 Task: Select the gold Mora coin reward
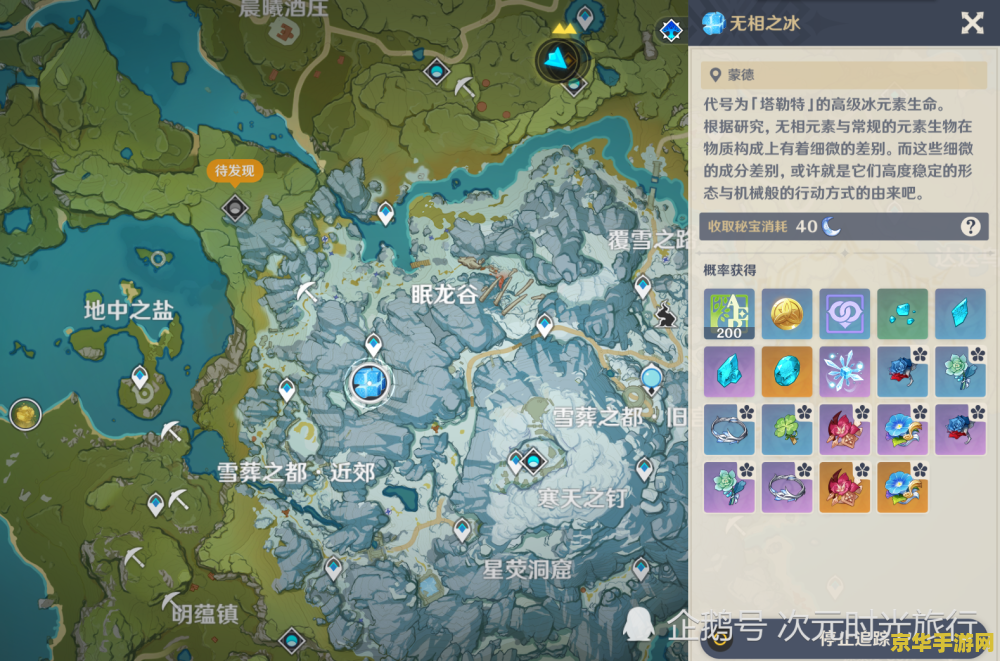click(787, 314)
